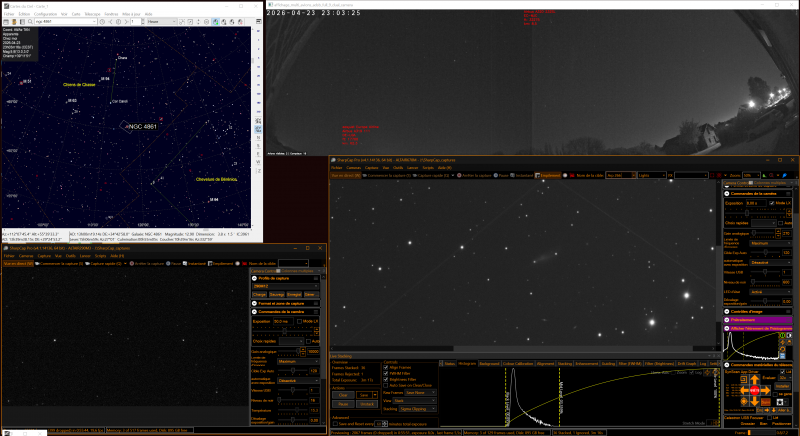Viewport: 800px width, 436px height.
Task: Click Commencer la capture in the Live Stacking SharpCap window
Action: [388, 175]
